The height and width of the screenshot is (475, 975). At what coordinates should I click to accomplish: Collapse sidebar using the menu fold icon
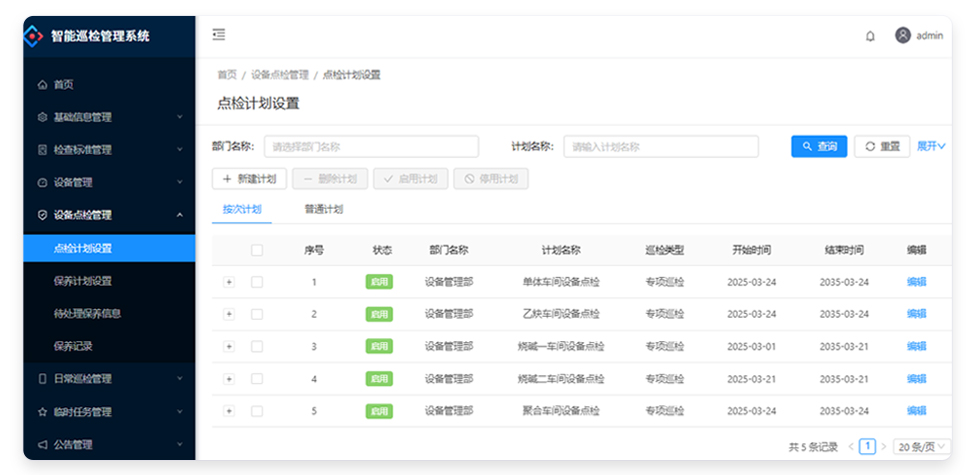(219, 35)
